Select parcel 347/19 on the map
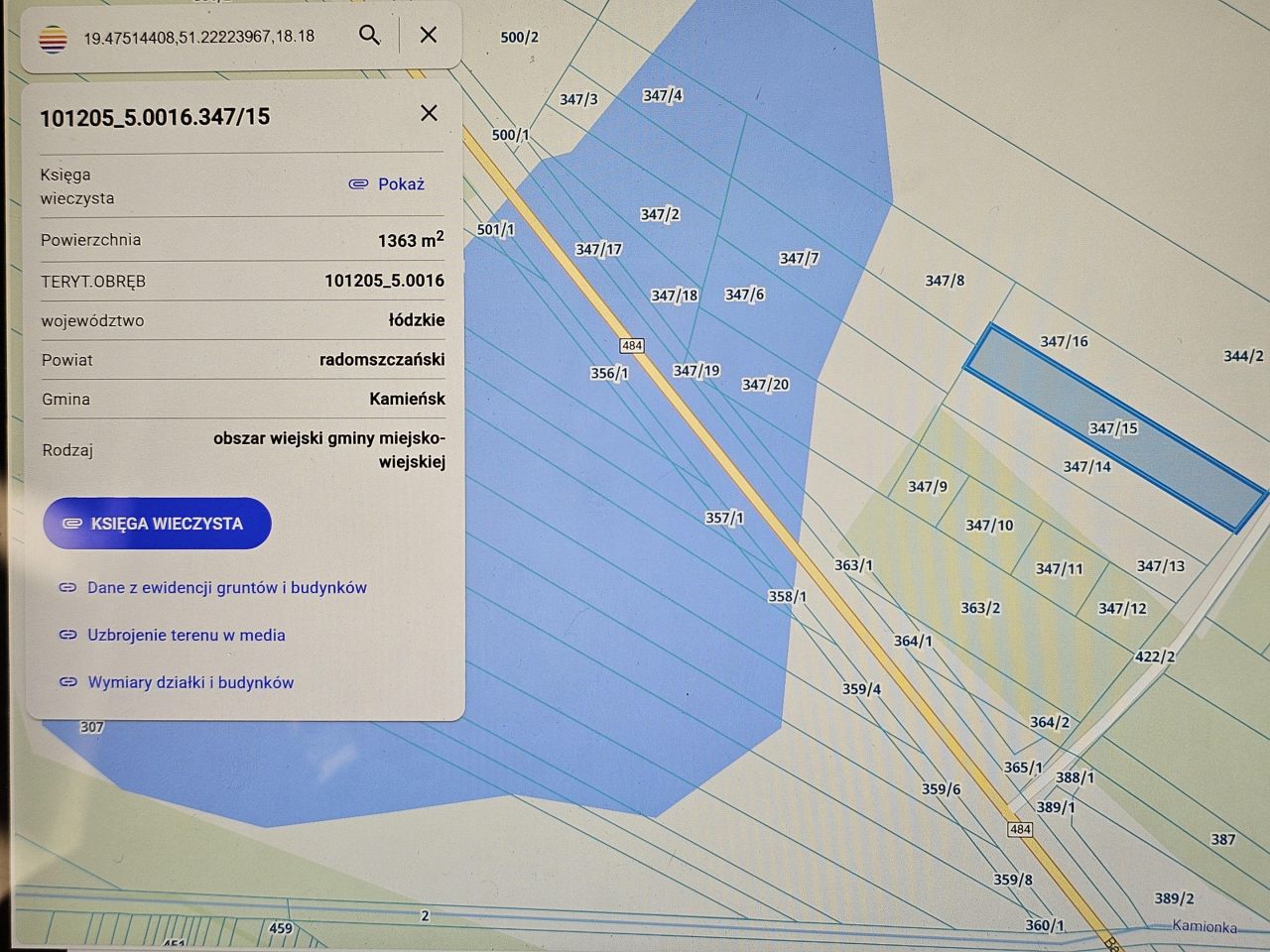 (696, 371)
